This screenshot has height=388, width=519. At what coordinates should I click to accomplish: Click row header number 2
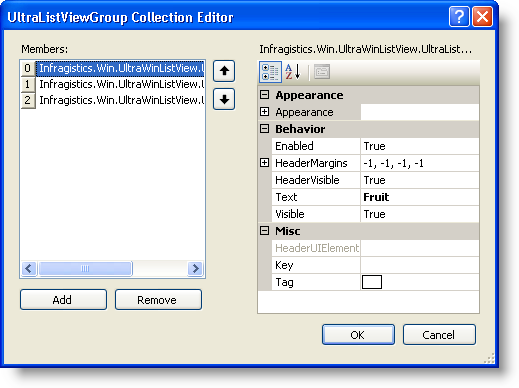[x=28, y=100]
